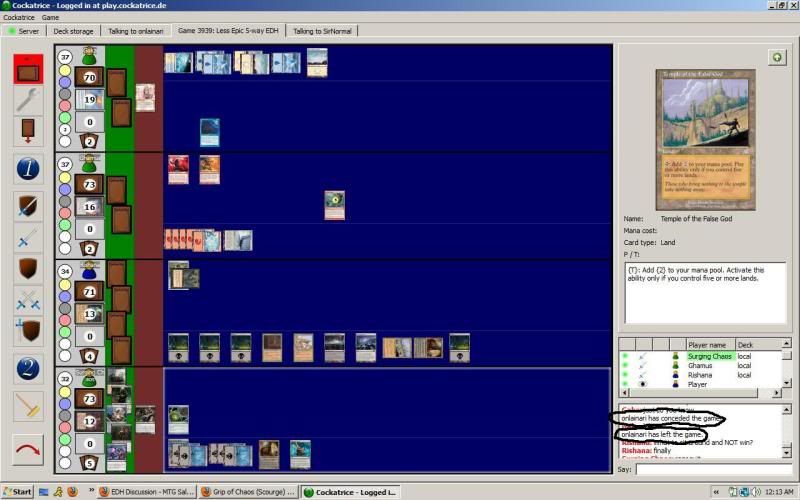
Task: Select the Declare blockers plain shield icon
Action: coord(28,268)
